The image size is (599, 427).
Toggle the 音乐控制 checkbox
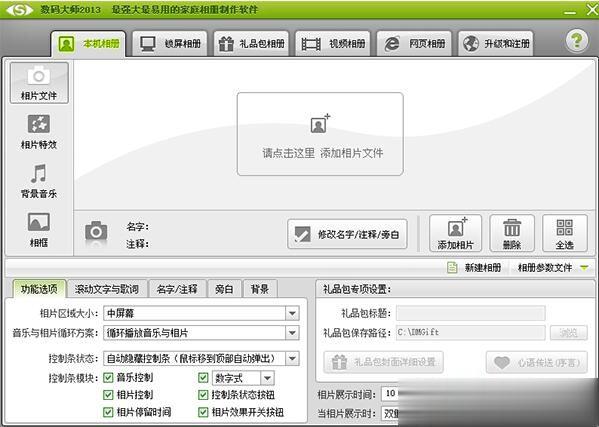click(108, 378)
